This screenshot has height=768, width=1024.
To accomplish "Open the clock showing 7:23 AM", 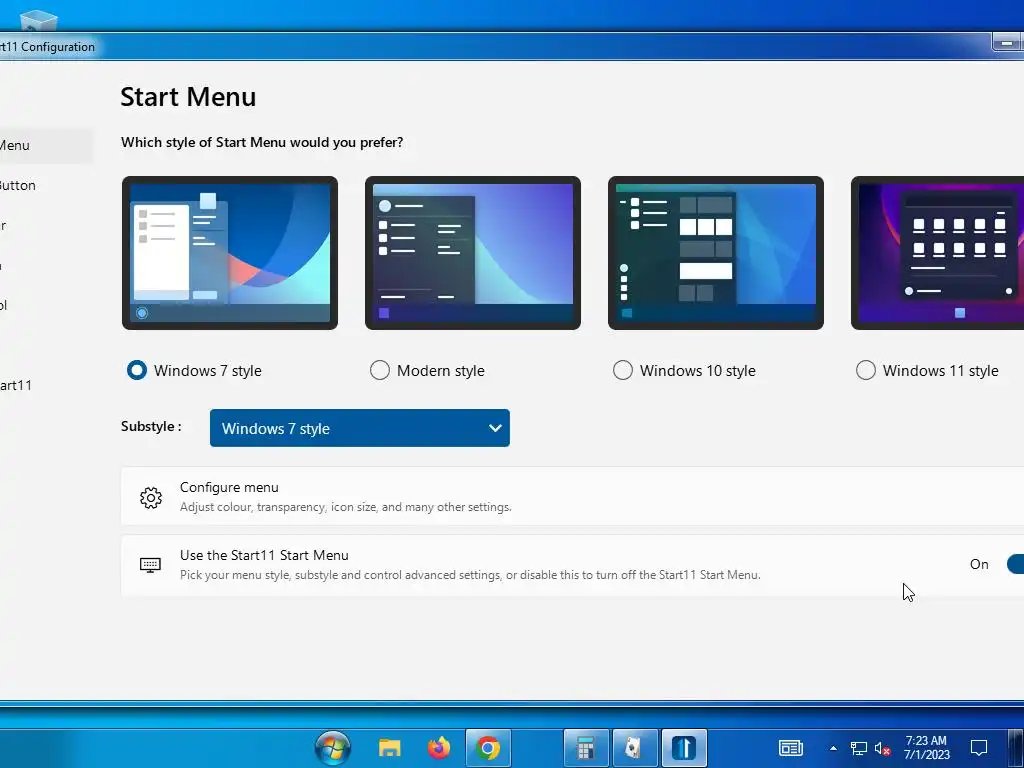I will (x=926, y=748).
